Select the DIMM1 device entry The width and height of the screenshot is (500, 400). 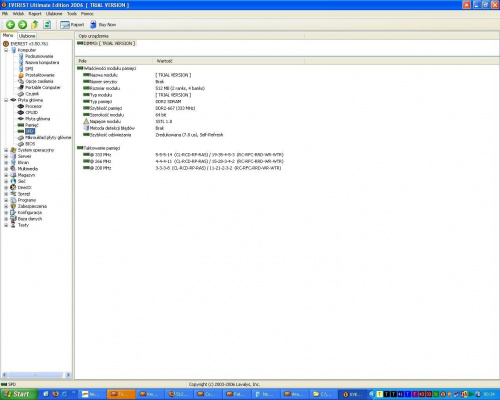[106, 43]
